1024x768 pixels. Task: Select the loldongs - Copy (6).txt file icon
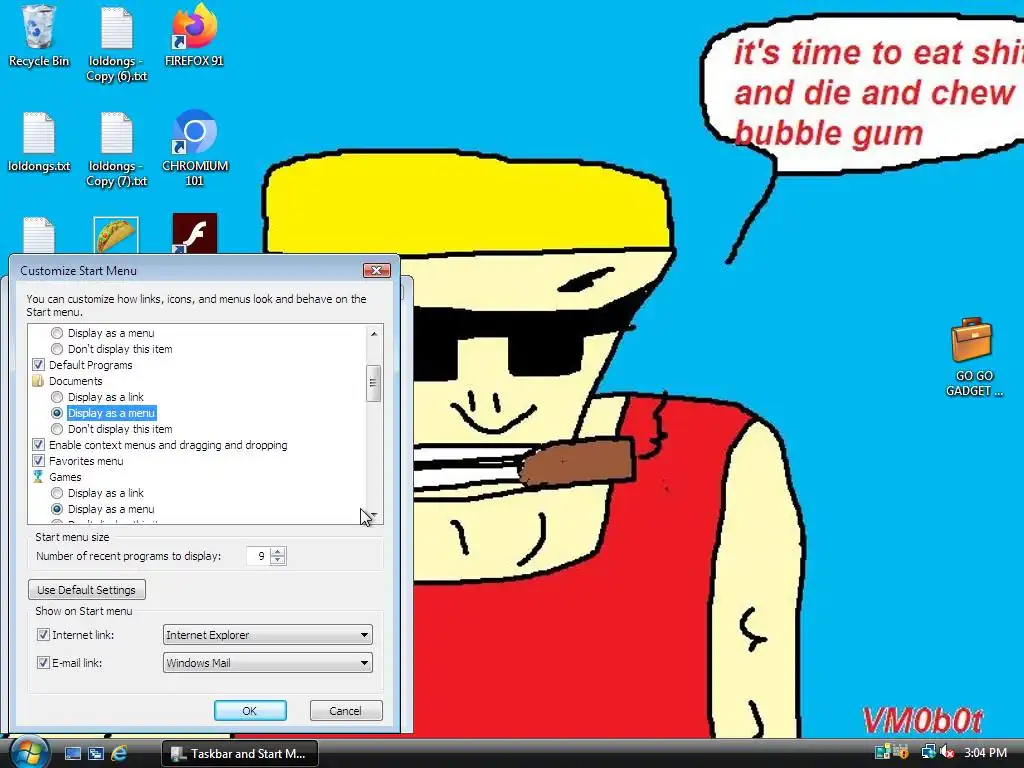click(117, 43)
